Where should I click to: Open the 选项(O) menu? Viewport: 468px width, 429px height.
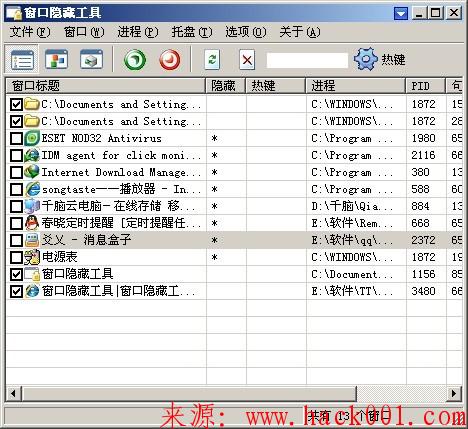click(x=246, y=32)
